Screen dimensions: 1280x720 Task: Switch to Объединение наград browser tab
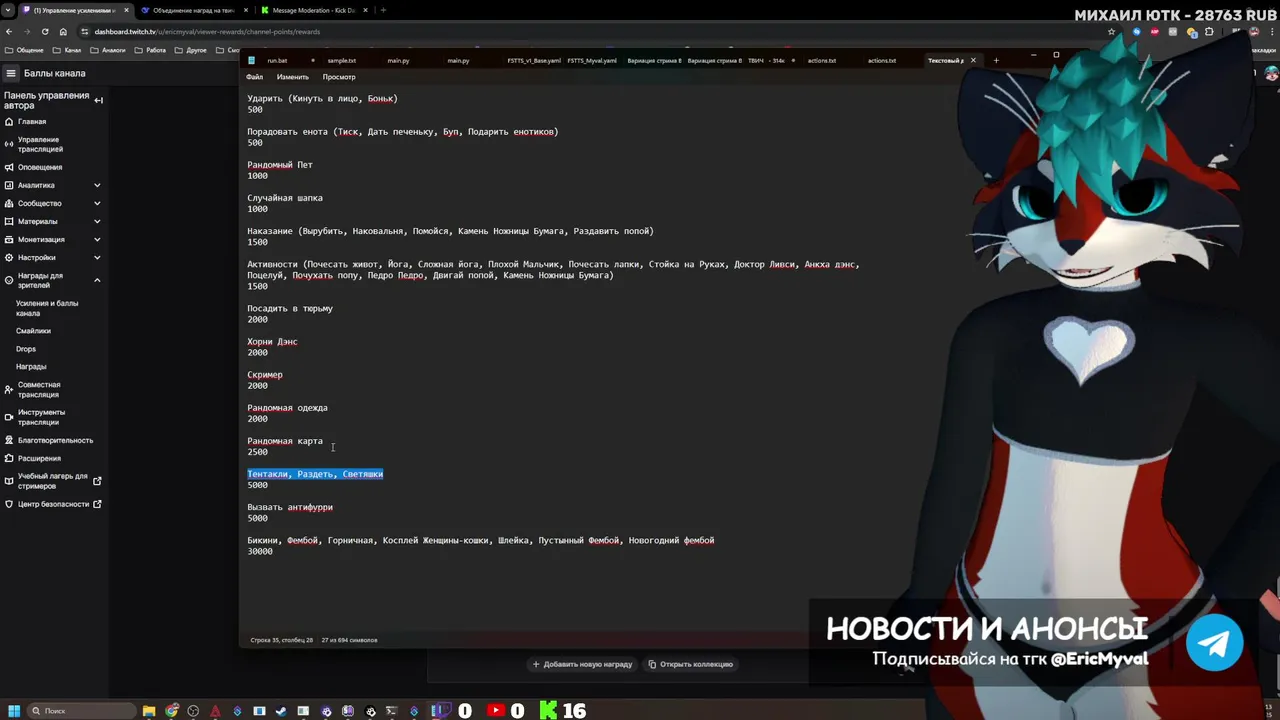tap(193, 10)
